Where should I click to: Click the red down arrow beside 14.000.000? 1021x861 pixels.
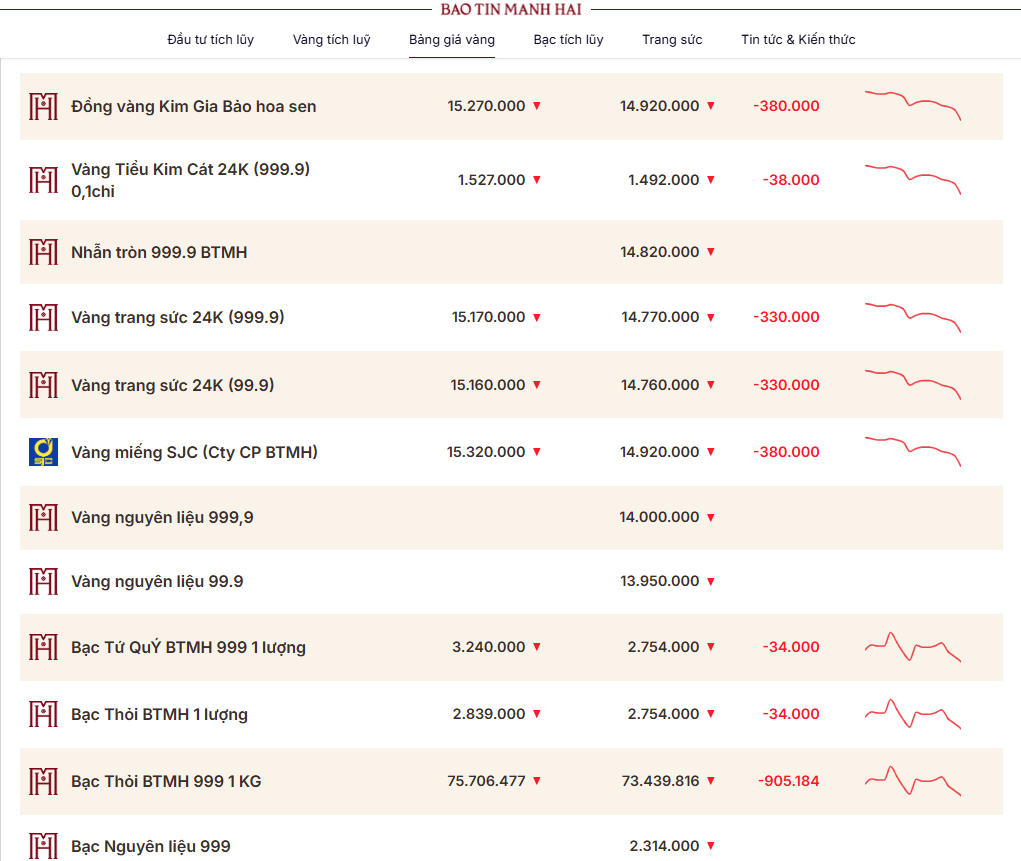coord(710,517)
